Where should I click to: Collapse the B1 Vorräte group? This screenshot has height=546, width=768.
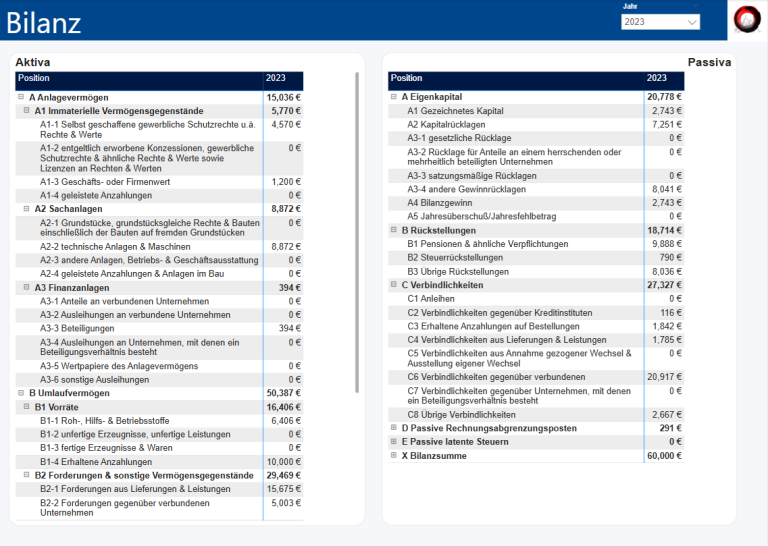27,408
